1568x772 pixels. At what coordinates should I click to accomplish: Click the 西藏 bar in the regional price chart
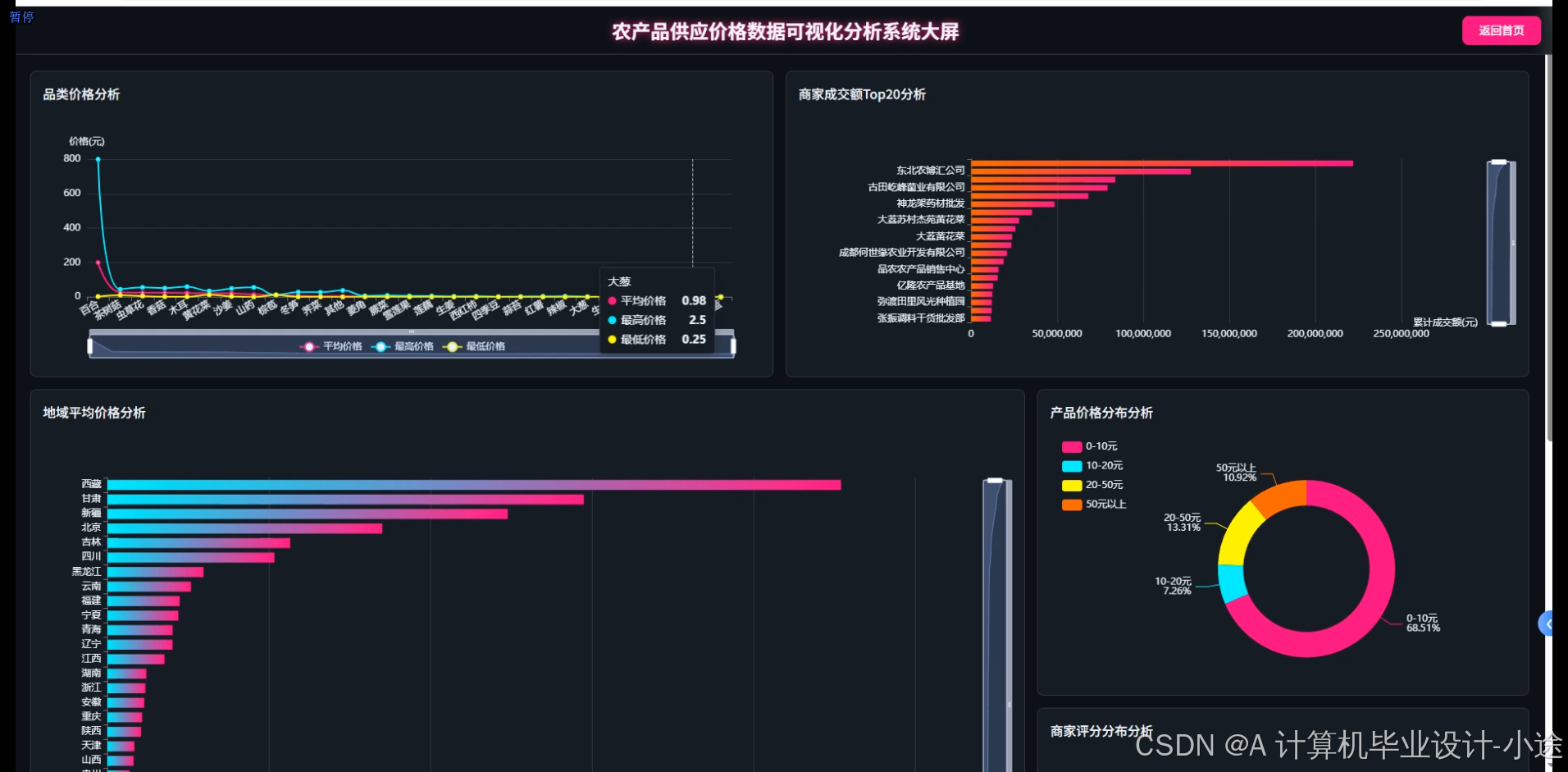474,485
